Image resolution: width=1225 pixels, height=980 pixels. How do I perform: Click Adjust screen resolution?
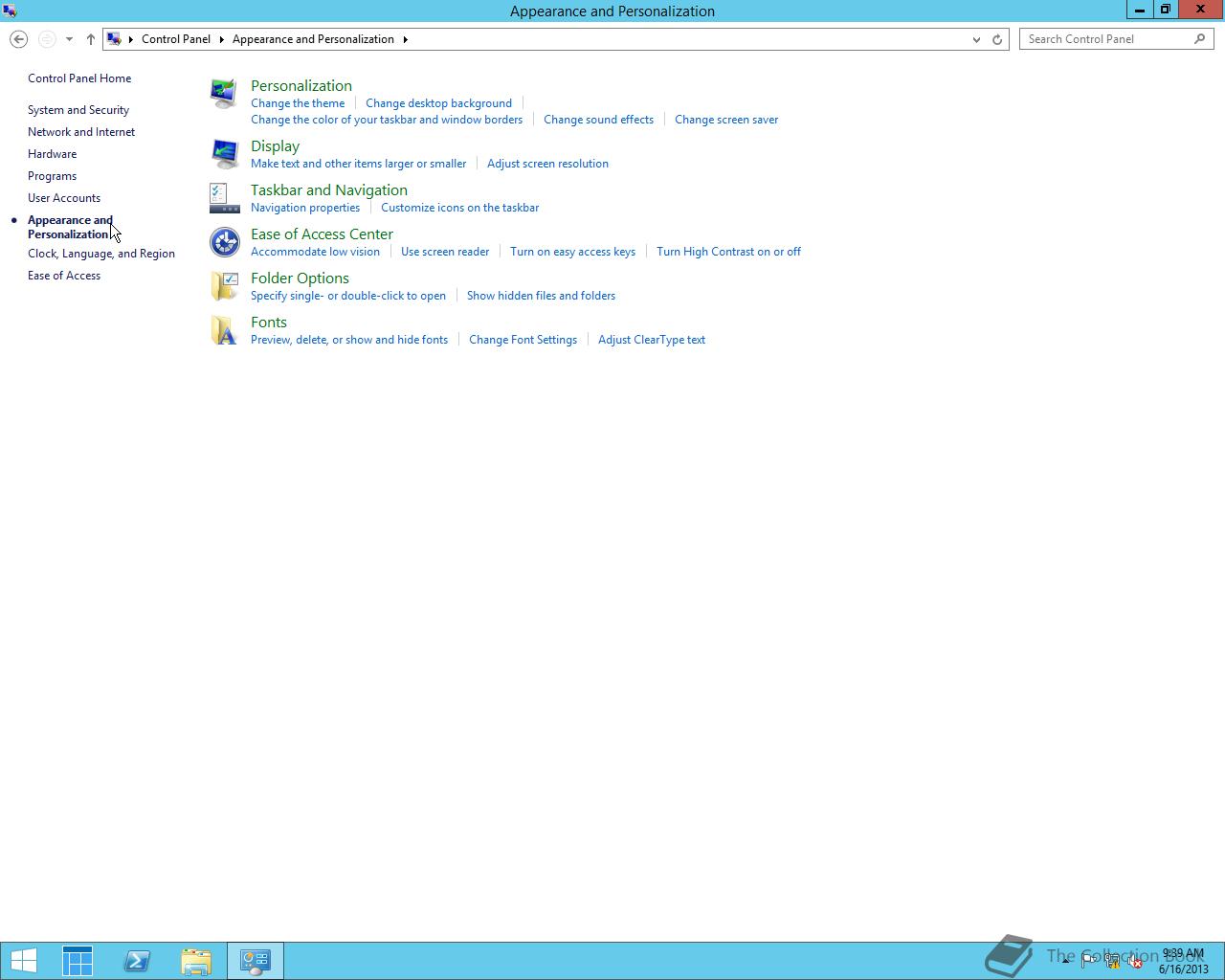pos(547,164)
